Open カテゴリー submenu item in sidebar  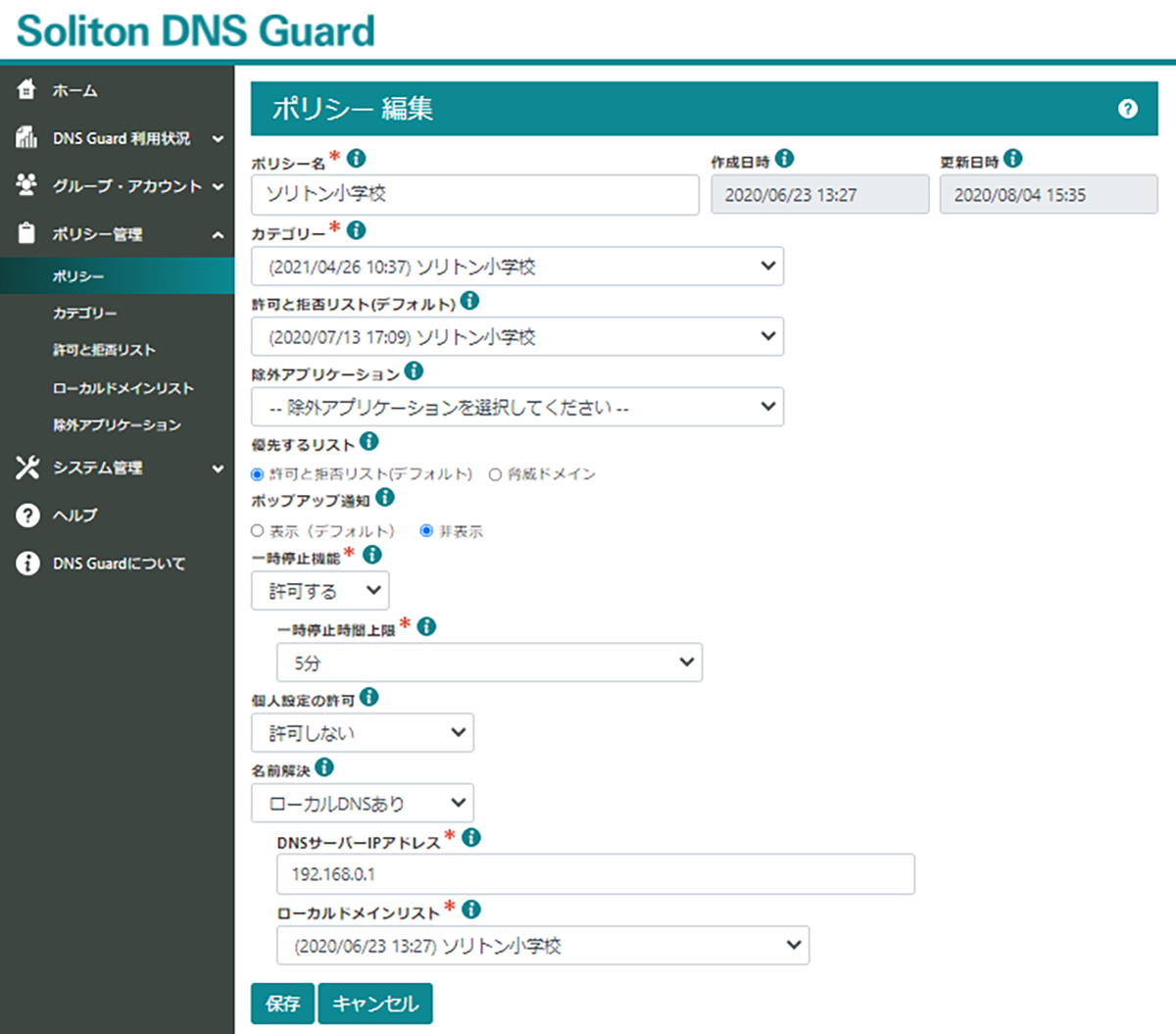85,314
